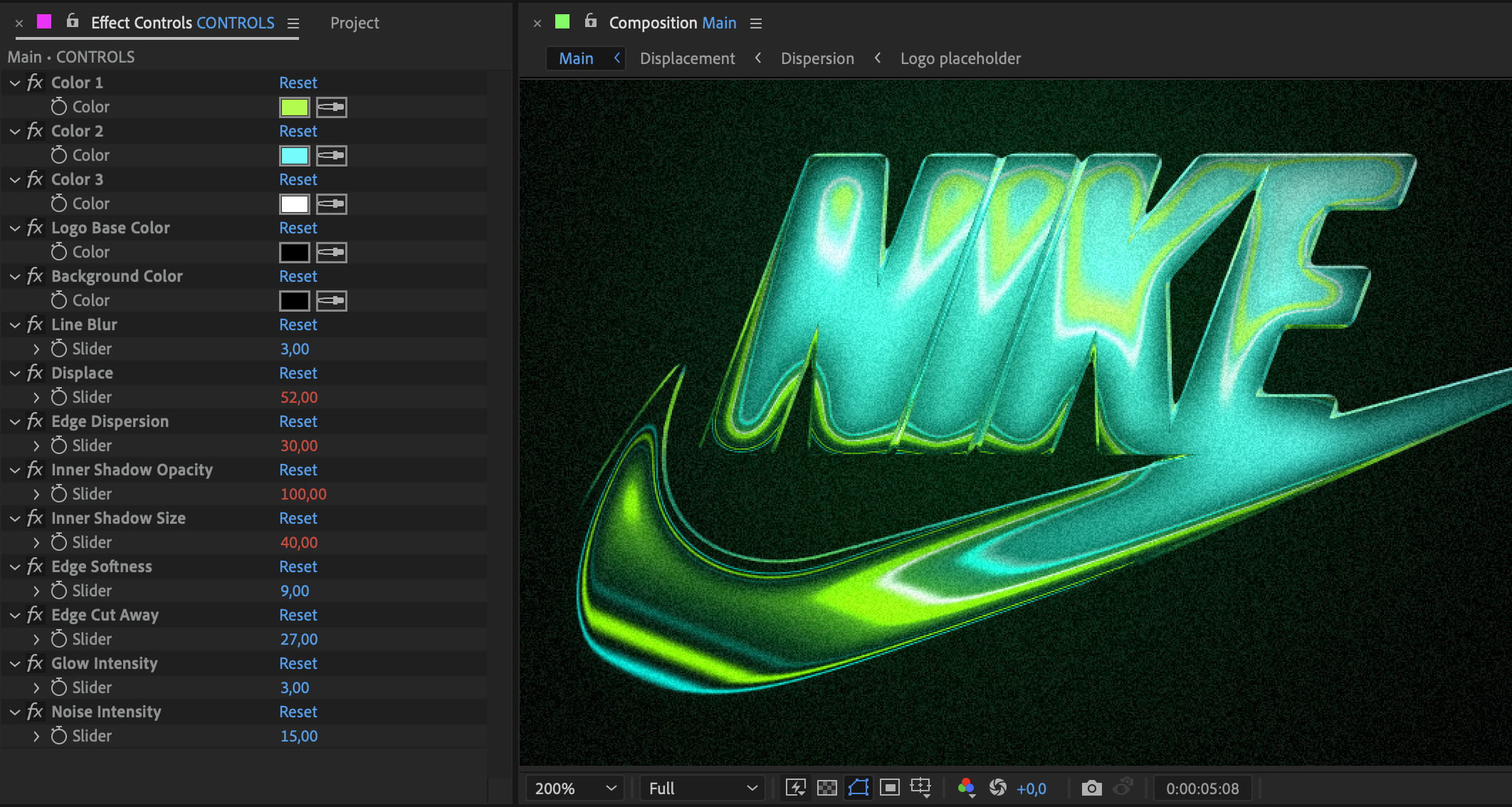Viewport: 1512px width, 807px height.
Task: Collapse the Color 1 effect group
Action: [15, 83]
